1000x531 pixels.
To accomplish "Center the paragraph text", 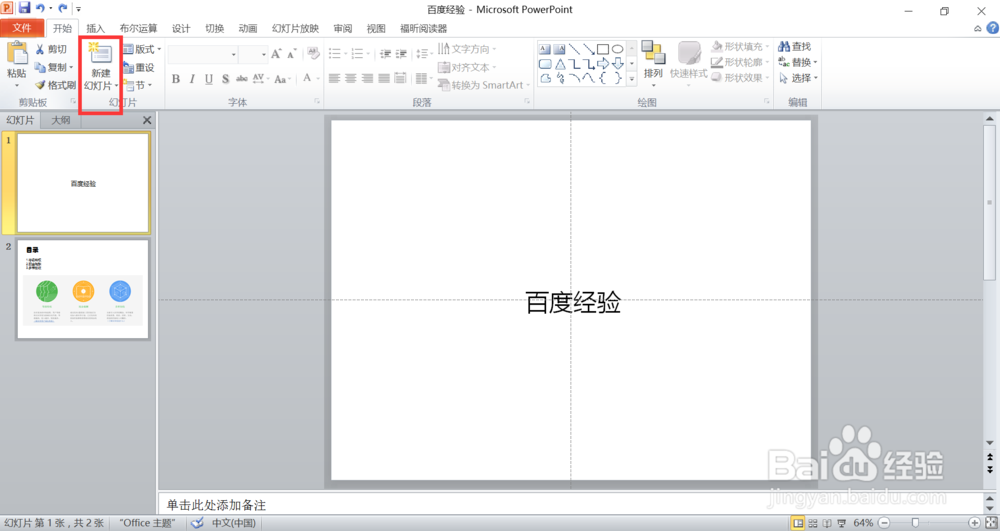I will pos(351,78).
